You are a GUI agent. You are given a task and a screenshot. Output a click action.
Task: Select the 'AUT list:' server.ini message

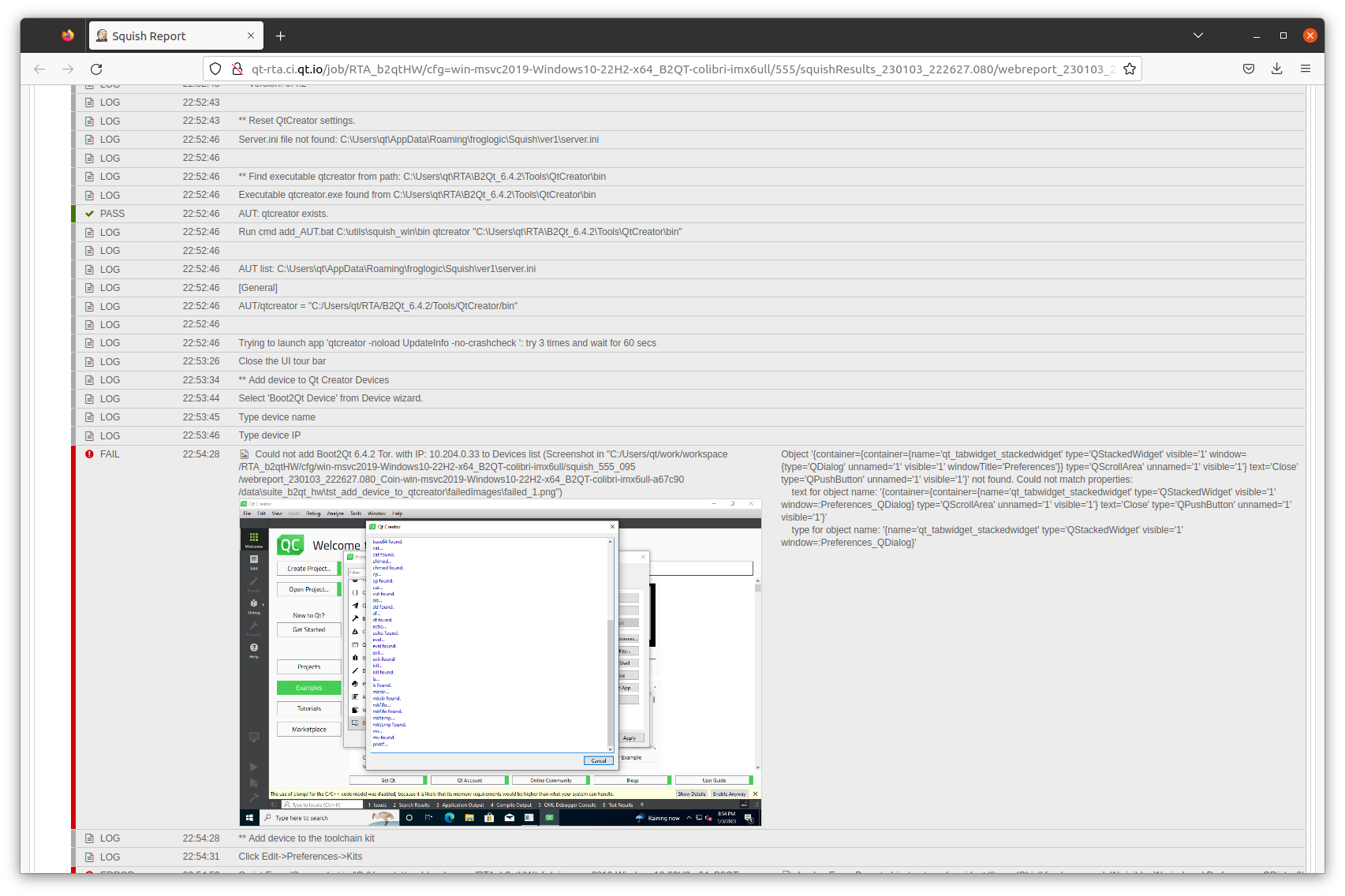[x=387, y=269]
